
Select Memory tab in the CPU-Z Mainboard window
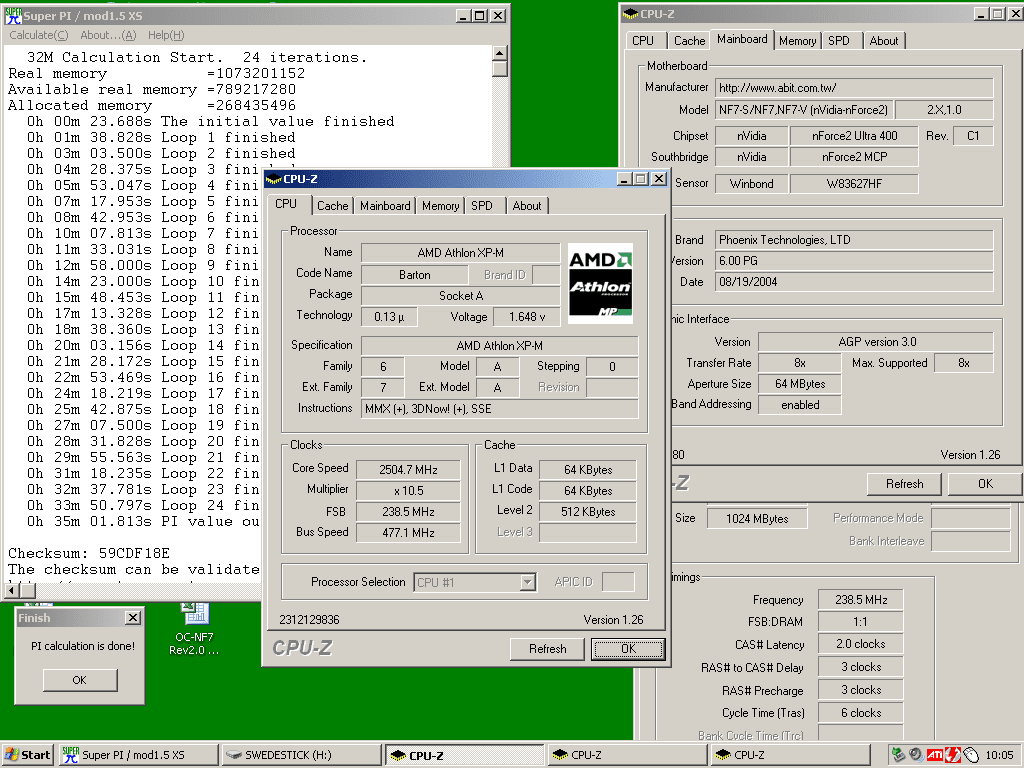click(x=797, y=40)
